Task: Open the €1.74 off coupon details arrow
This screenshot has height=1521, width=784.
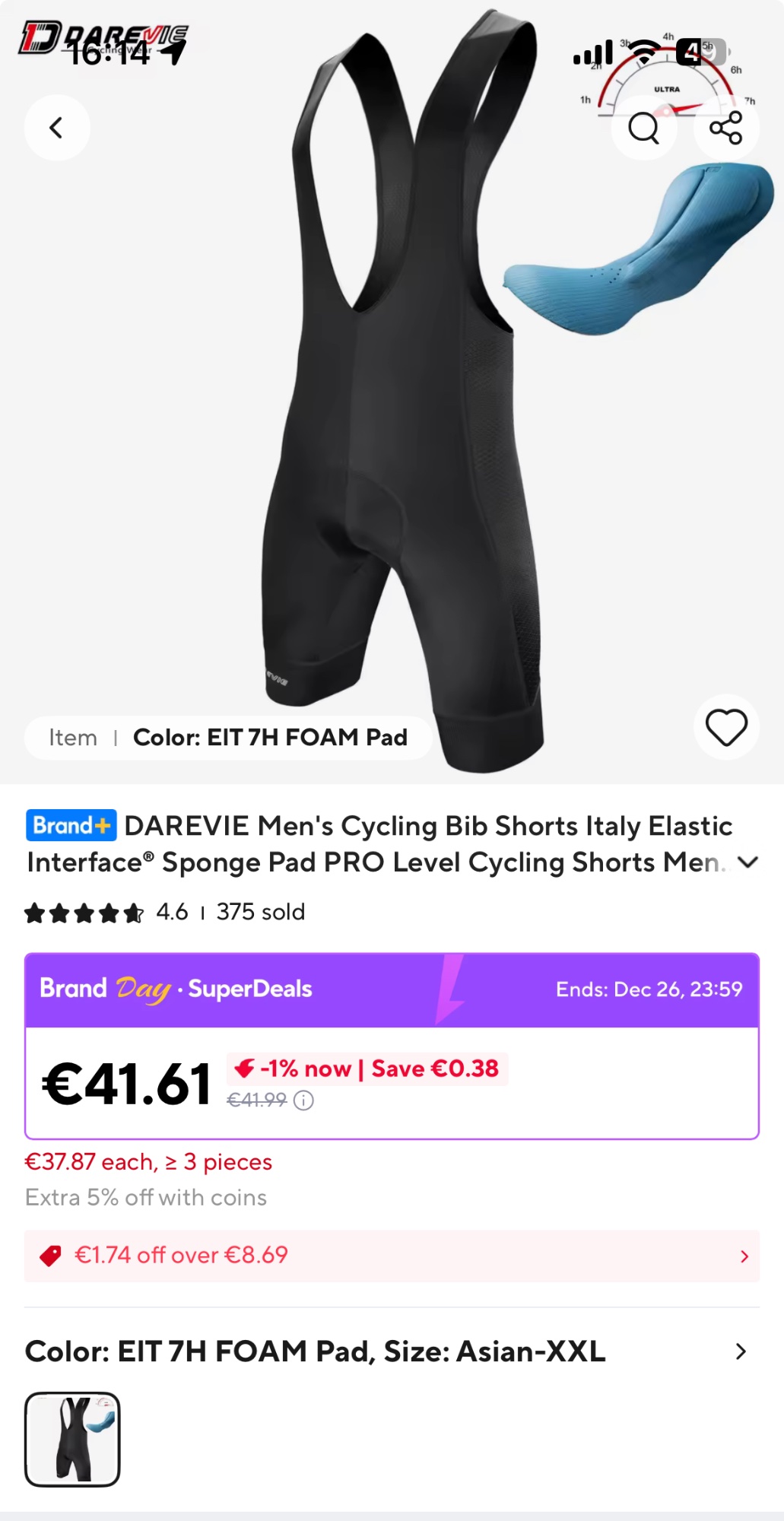Action: coord(744,1256)
